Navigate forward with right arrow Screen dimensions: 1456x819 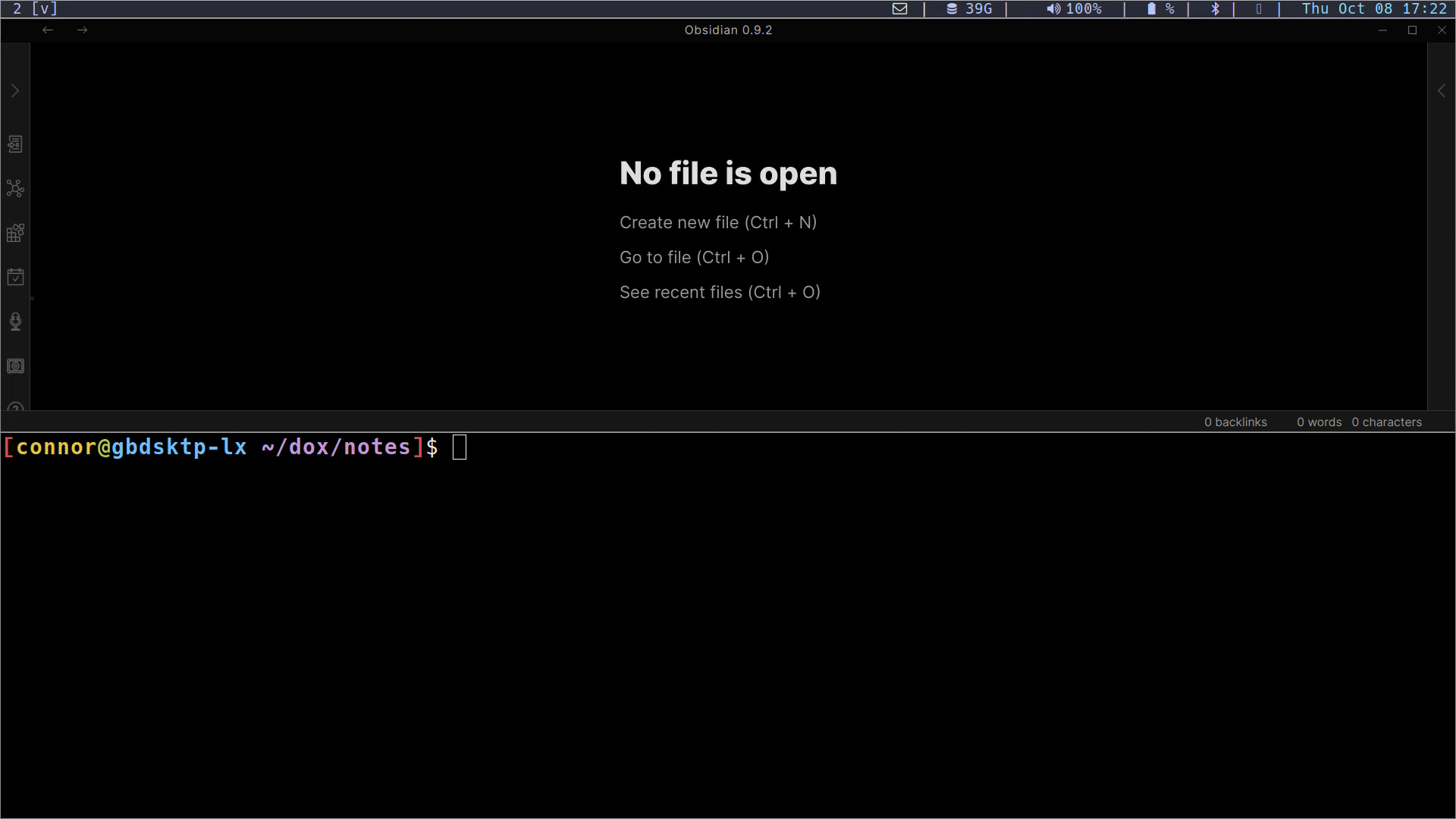(83, 30)
